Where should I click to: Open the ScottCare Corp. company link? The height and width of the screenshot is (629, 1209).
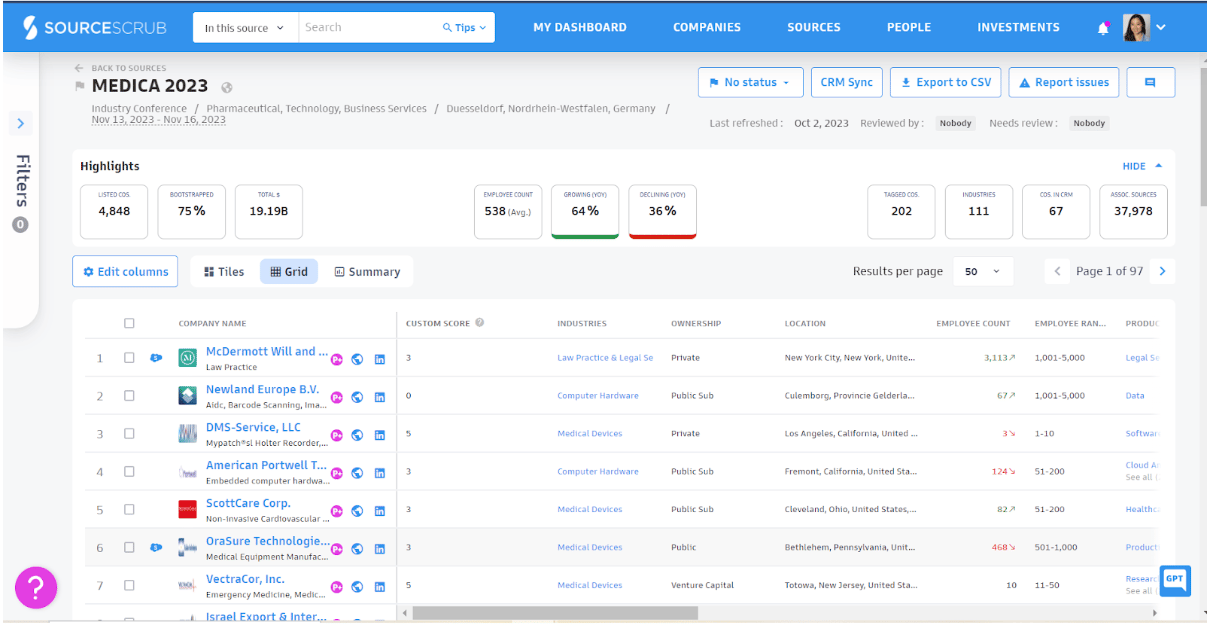click(x=248, y=503)
